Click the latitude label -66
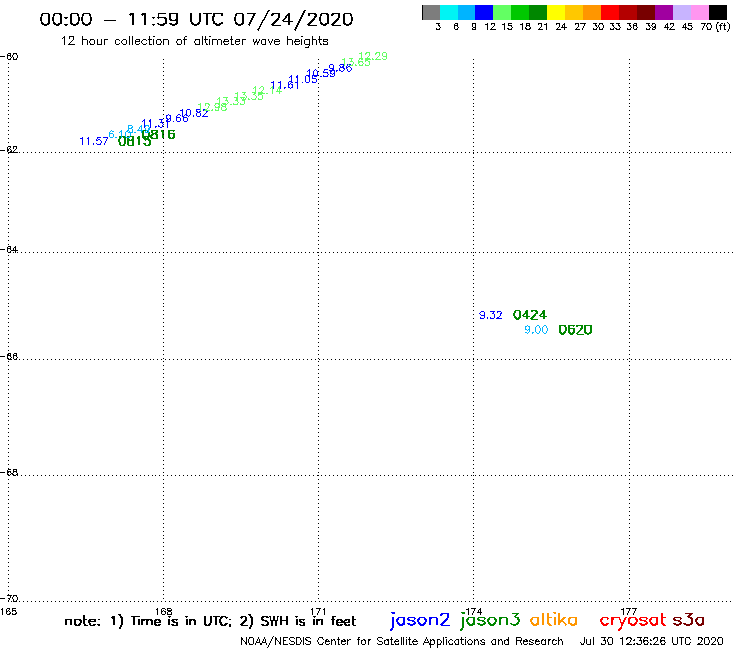Image resolution: width=740 pixels, height=650 pixels. pyautogui.click(x=9, y=356)
